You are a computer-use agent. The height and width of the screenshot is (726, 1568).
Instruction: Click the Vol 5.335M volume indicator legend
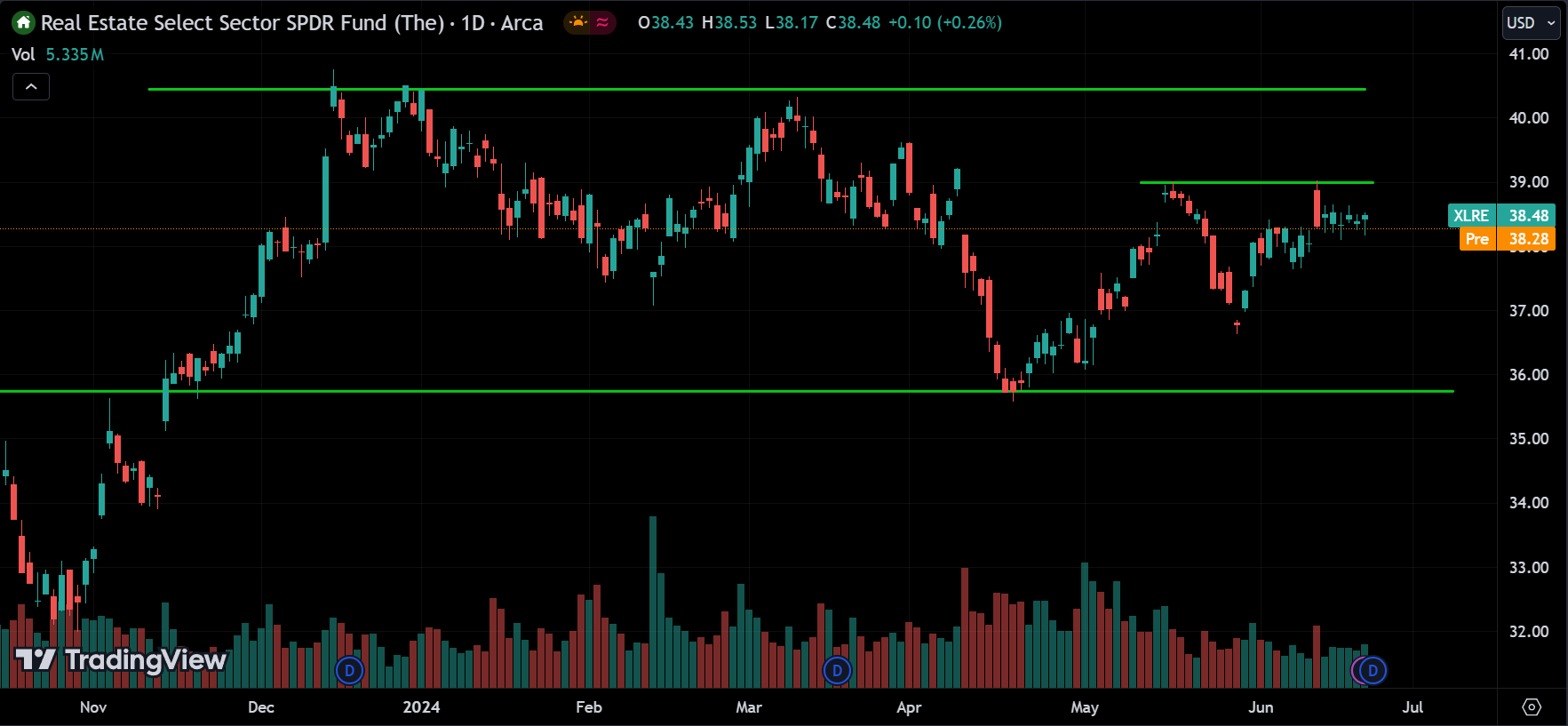pyautogui.click(x=58, y=55)
